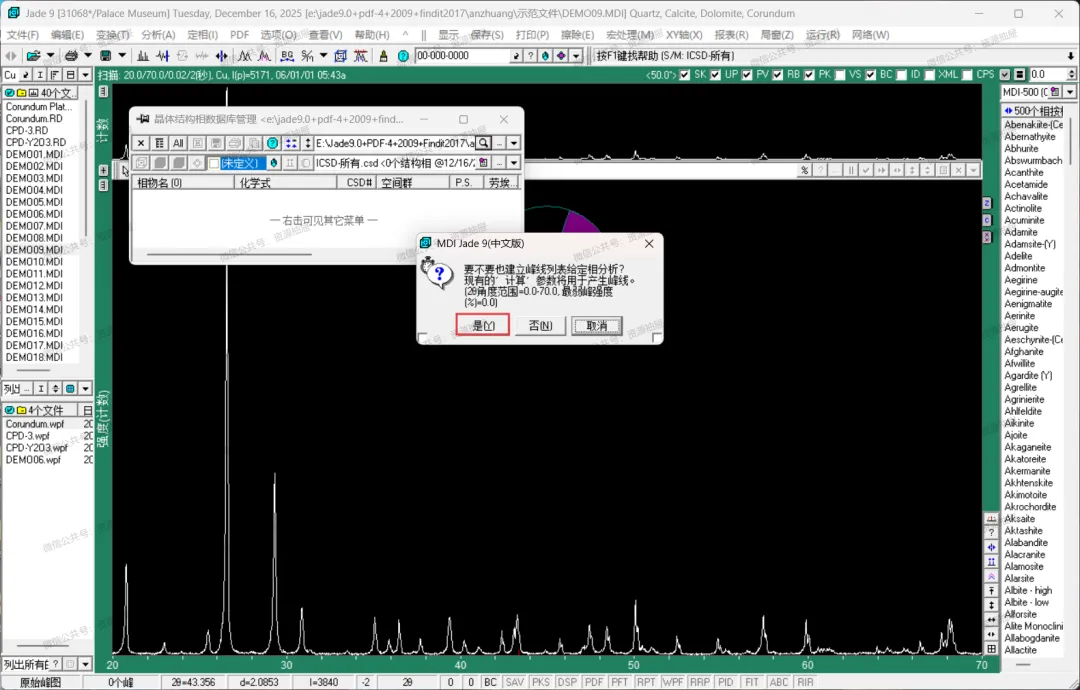The height and width of the screenshot is (690, 1080).
Task: Toggle the BC checkbox
Action: pos(871,74)
